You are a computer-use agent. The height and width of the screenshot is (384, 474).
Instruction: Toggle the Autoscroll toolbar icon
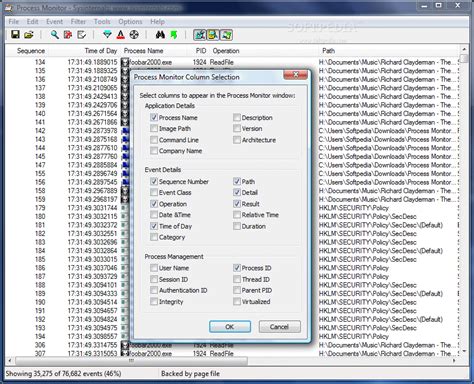68,35
